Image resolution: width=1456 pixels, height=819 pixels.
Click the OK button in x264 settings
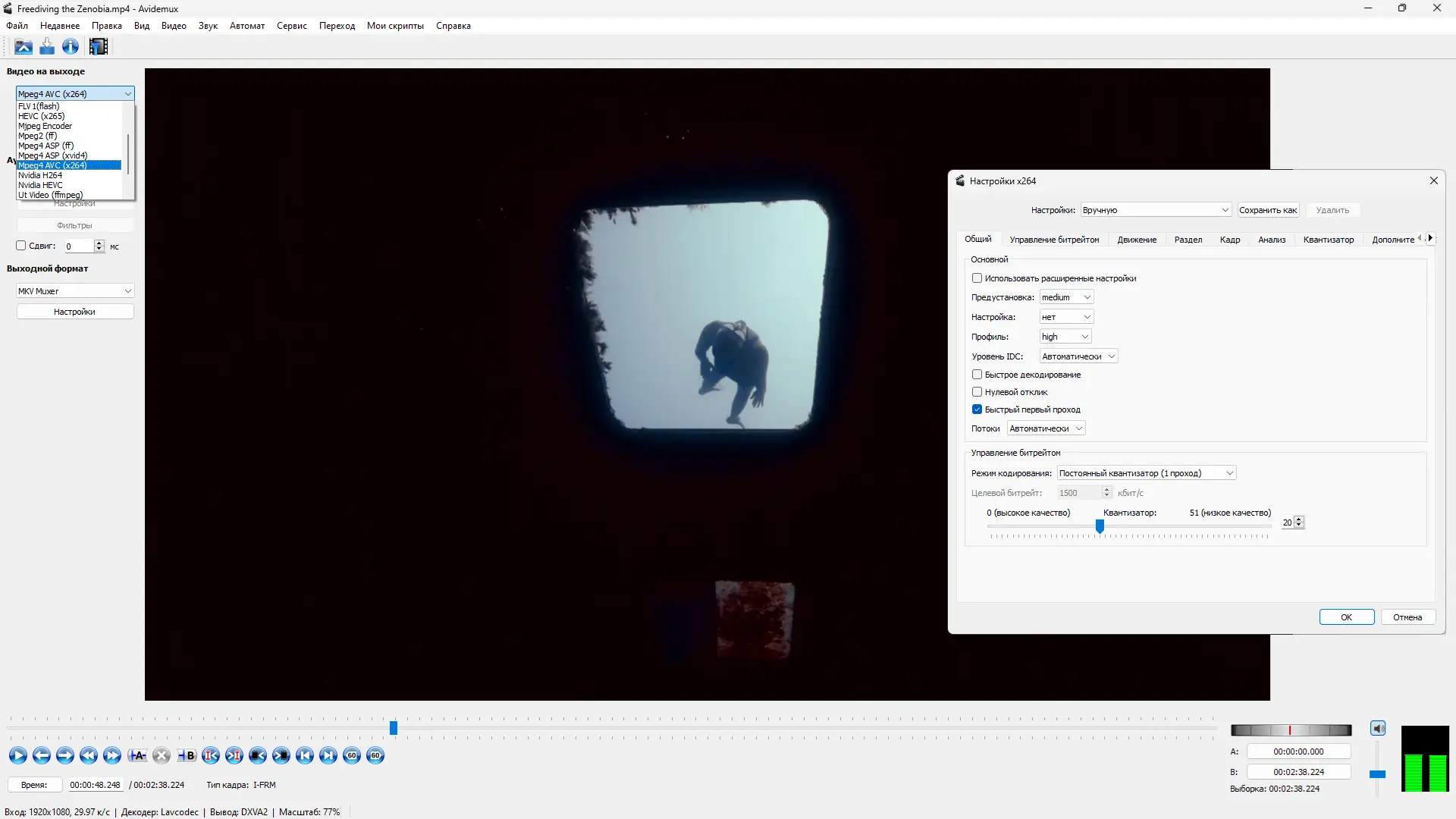1346,617
